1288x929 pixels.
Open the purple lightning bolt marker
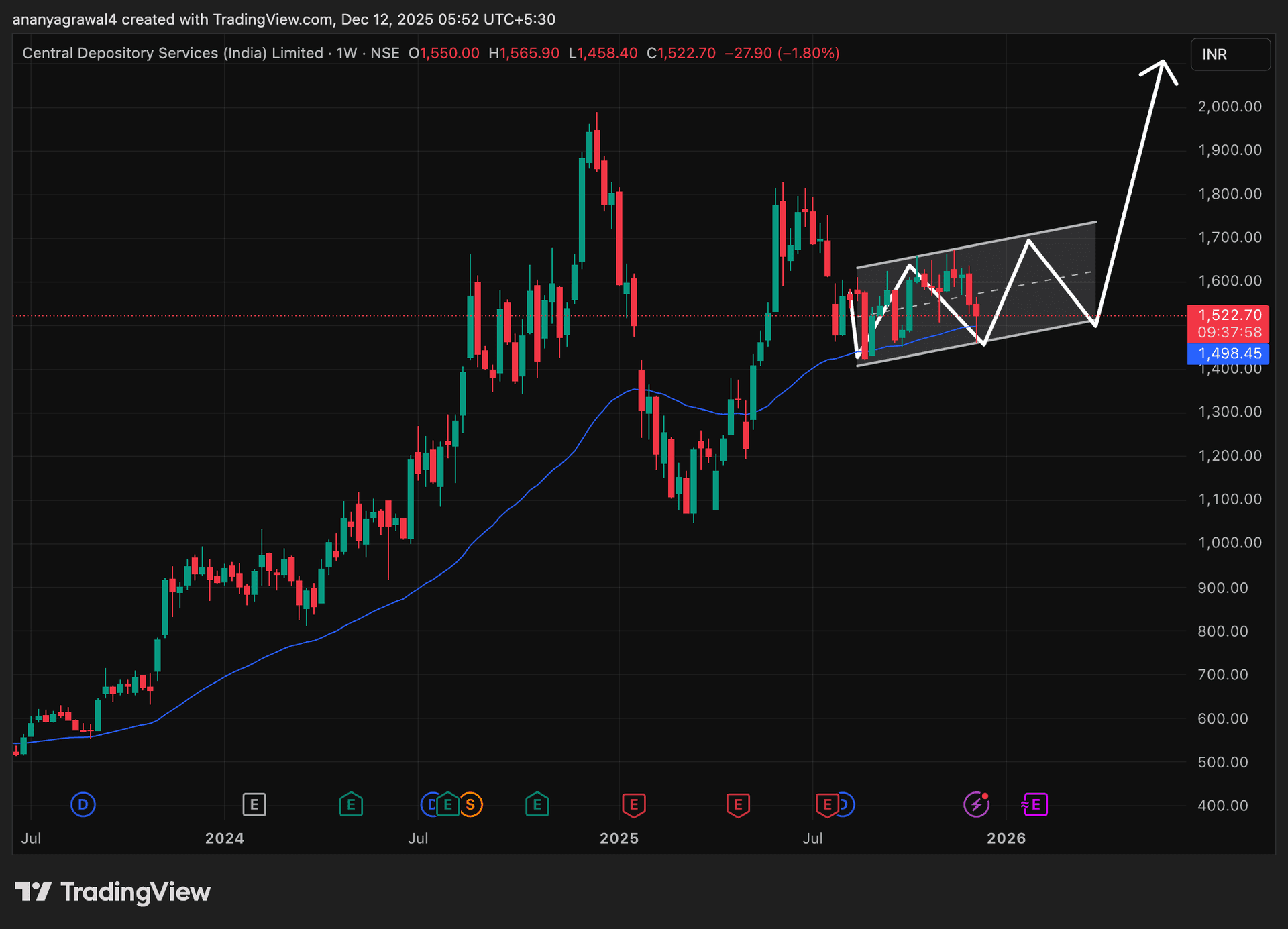[x=976, y=804]
